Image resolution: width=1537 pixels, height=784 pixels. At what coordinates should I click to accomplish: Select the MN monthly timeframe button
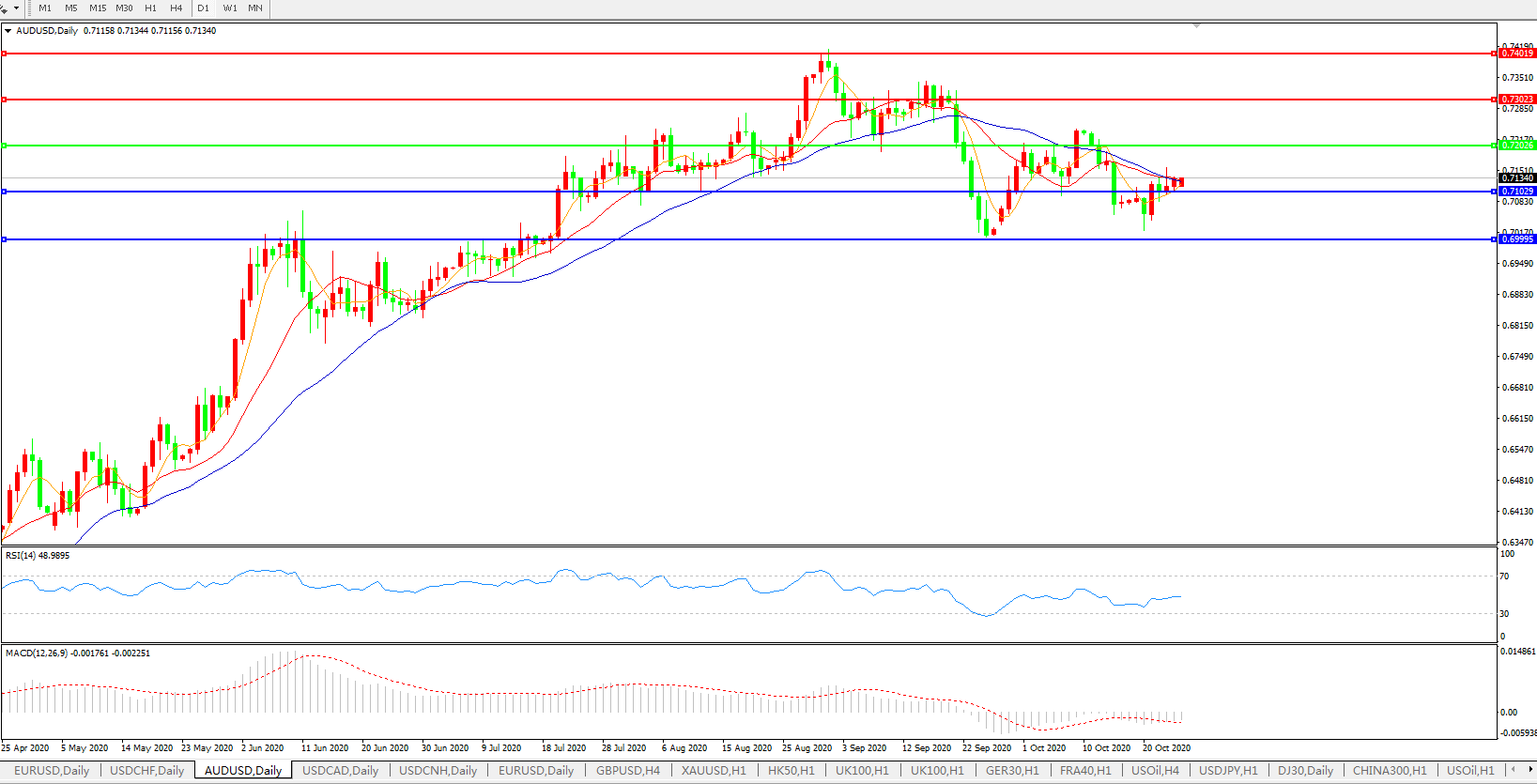pos(255,8)
